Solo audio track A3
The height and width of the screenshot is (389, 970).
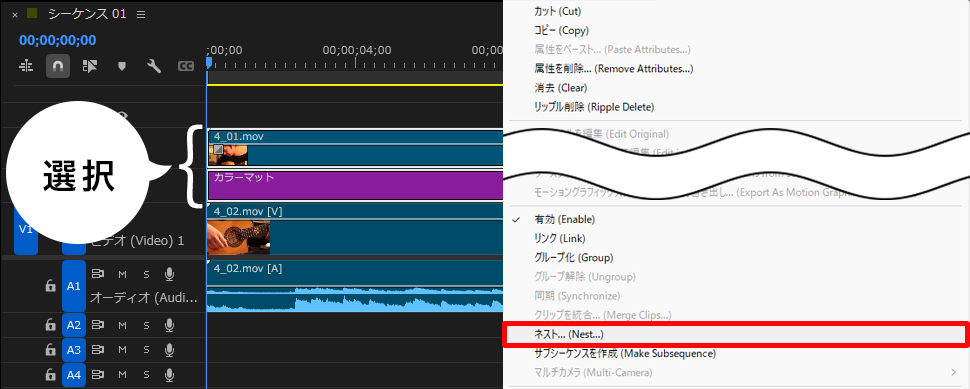147,351
